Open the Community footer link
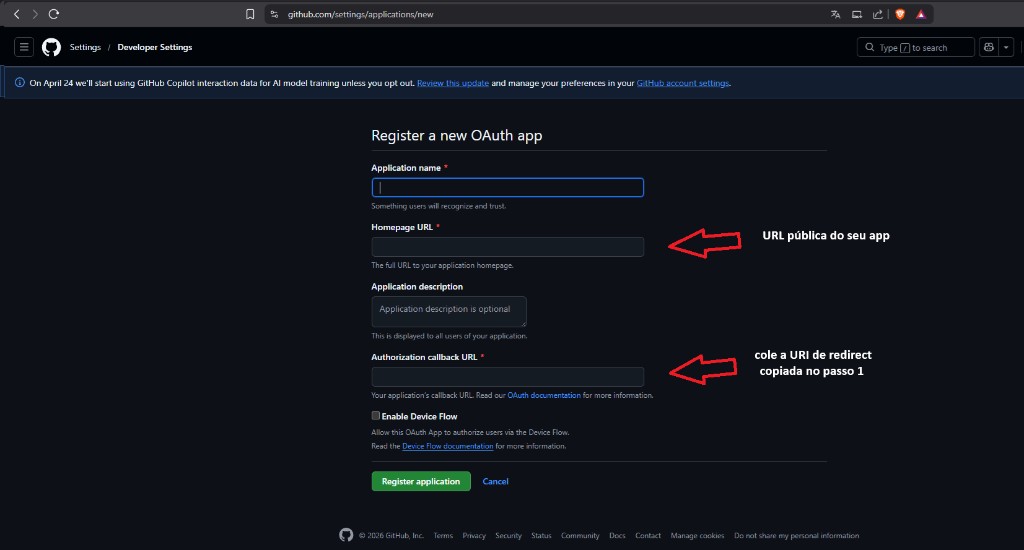Viewport: 1024px width, 550px height. pyautogui.click(x=580, y=536)
